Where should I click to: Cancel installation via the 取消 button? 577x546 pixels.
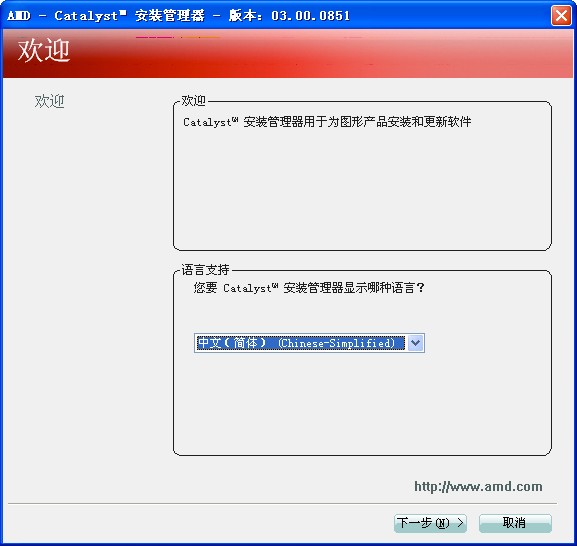coord(515,523)
